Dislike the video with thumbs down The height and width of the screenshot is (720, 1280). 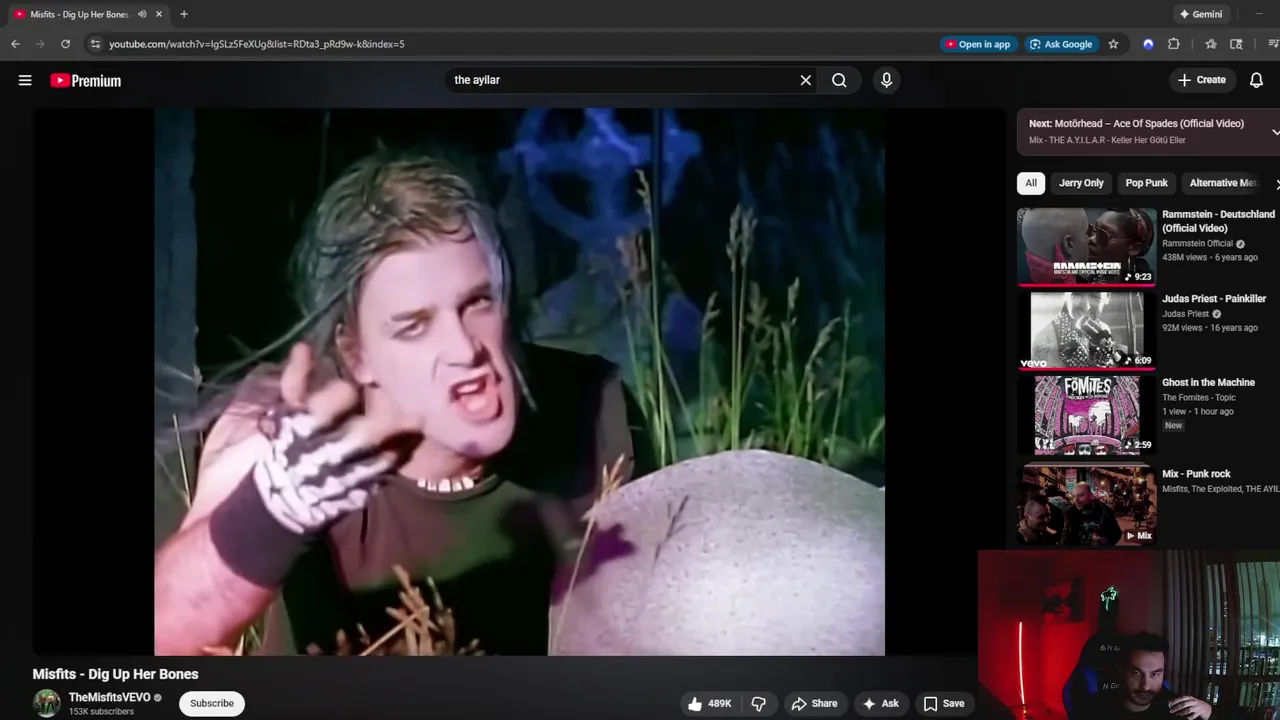click(759, 704)
